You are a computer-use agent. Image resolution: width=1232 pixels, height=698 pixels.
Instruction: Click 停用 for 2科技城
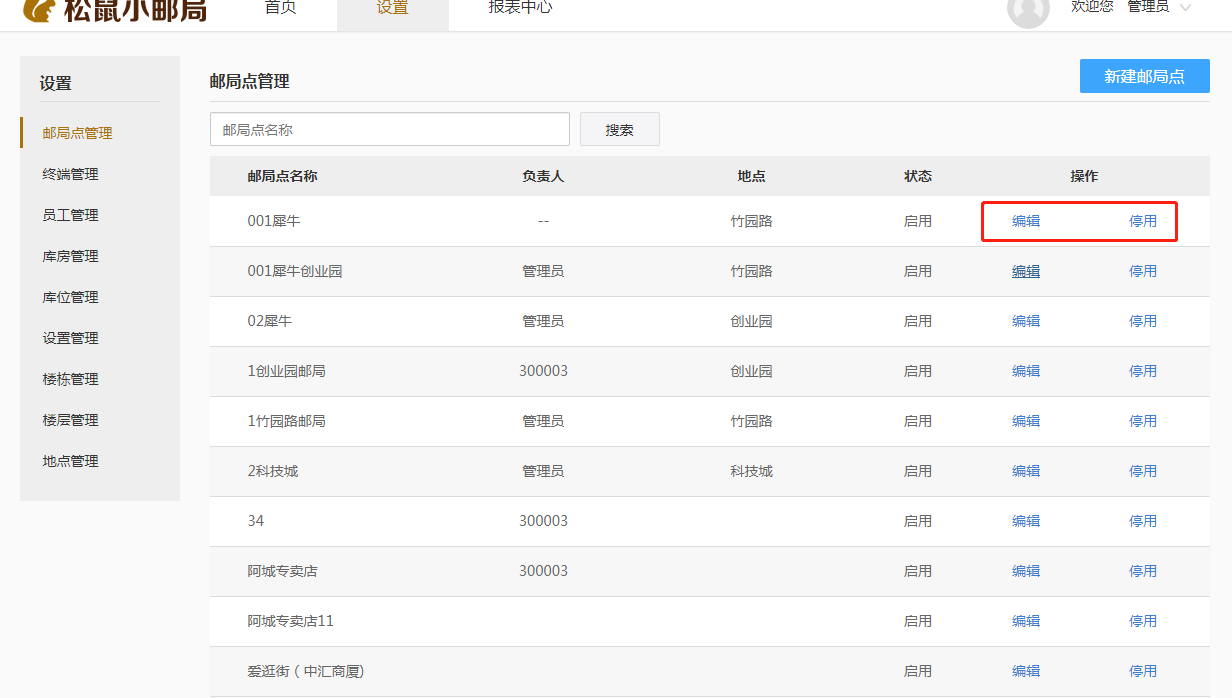(x=1143, y=471)
